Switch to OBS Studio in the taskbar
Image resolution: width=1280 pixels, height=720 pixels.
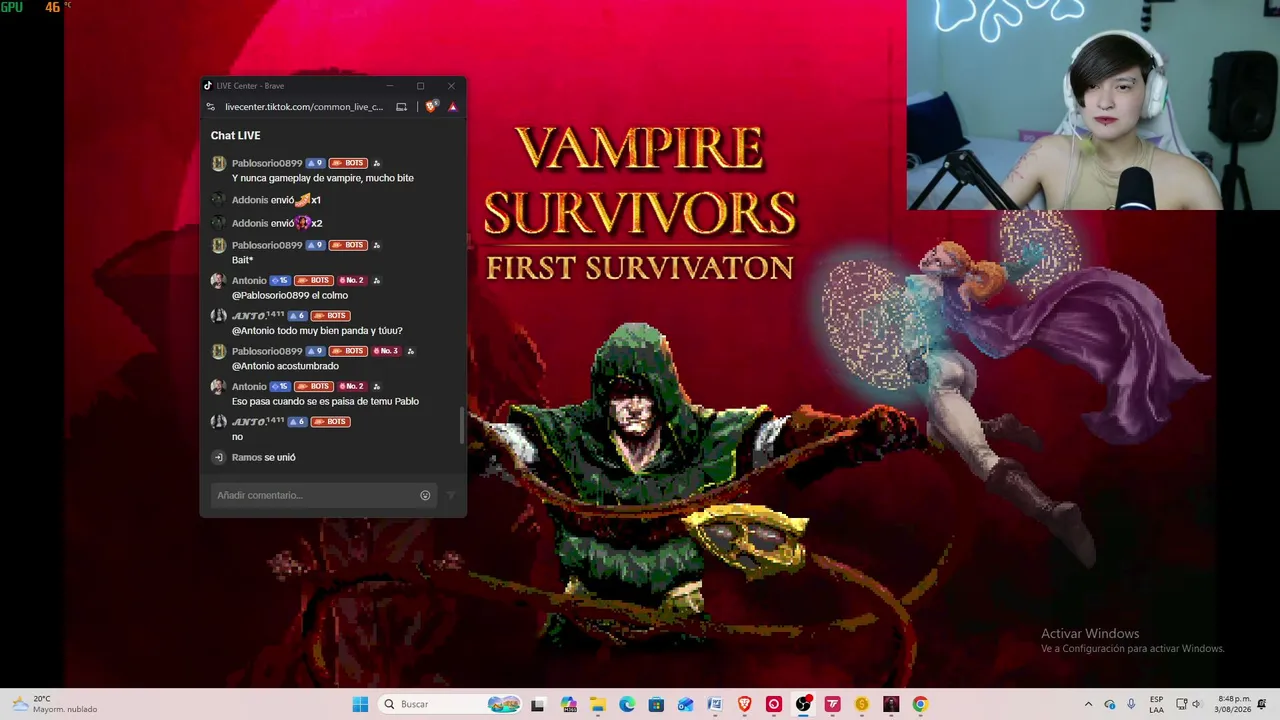(803, 704)
